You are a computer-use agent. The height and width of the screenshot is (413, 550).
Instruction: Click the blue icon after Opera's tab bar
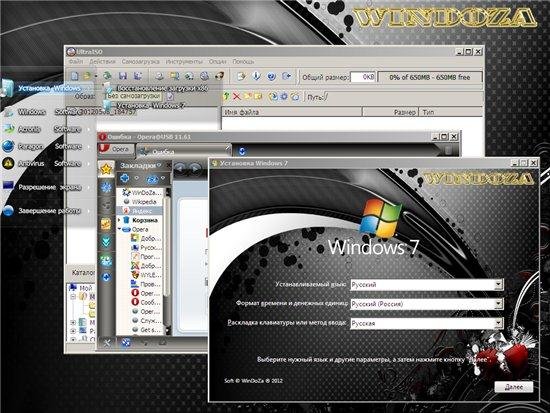click(x=242, y=151)
